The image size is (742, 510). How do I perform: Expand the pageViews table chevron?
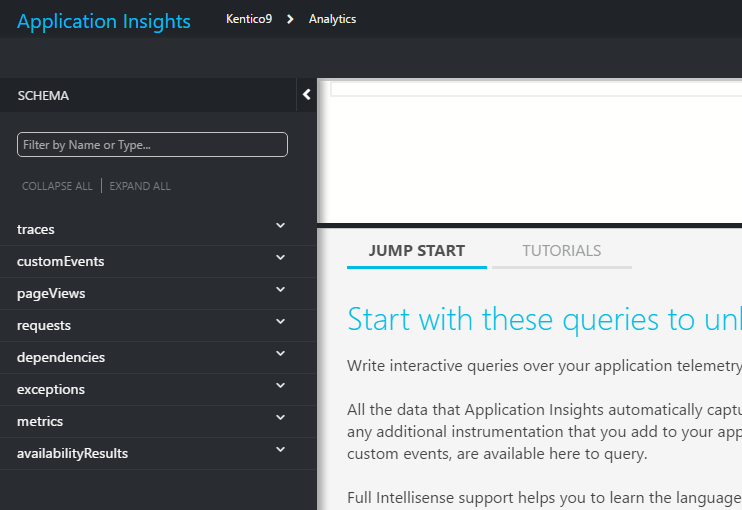point(281,290)
